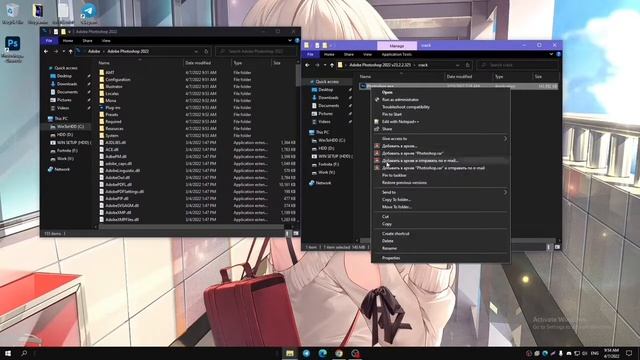Go up one folder in the crack window

332,65
